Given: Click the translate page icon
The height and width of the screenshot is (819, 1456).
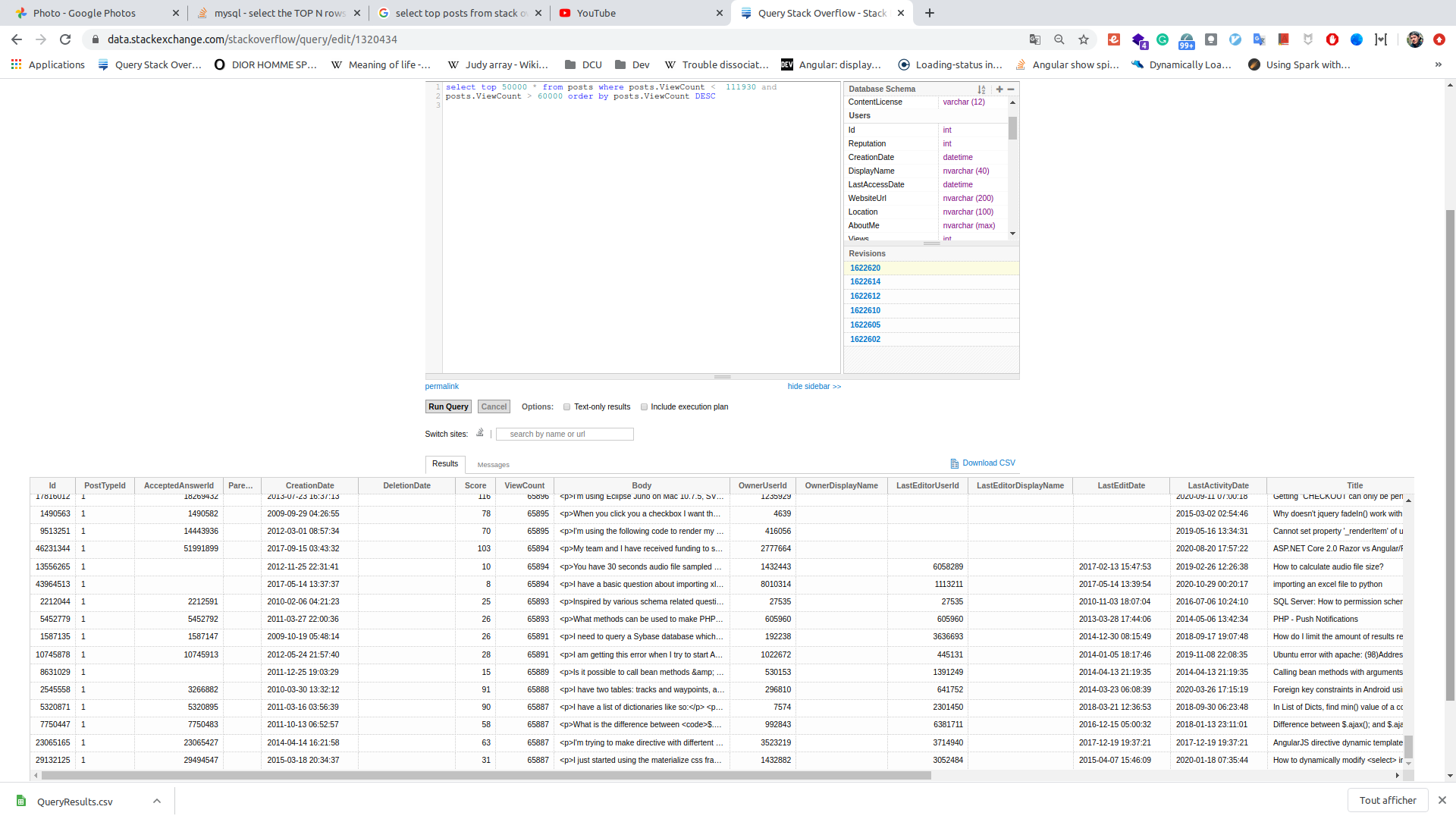Looking at the screenshot, I should pos(1035,39).
